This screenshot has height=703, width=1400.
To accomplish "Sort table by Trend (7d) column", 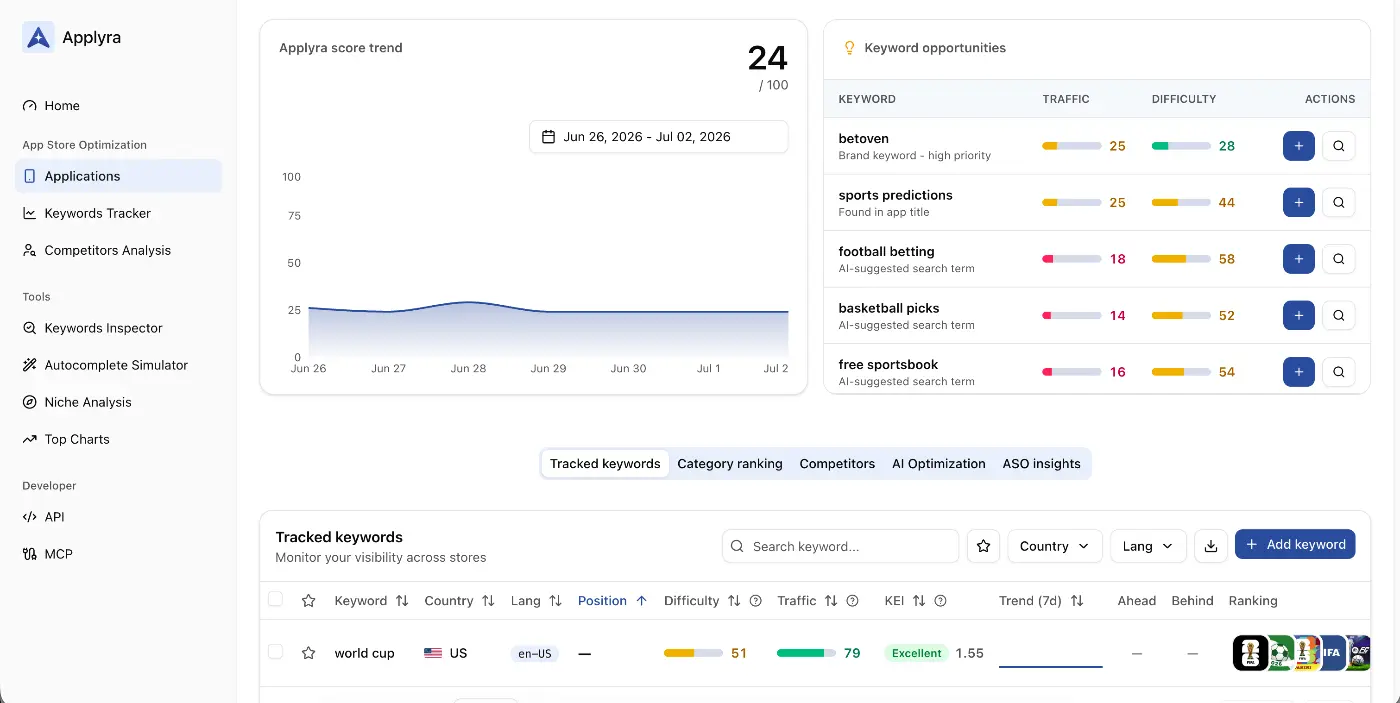I will (1041, 601).
